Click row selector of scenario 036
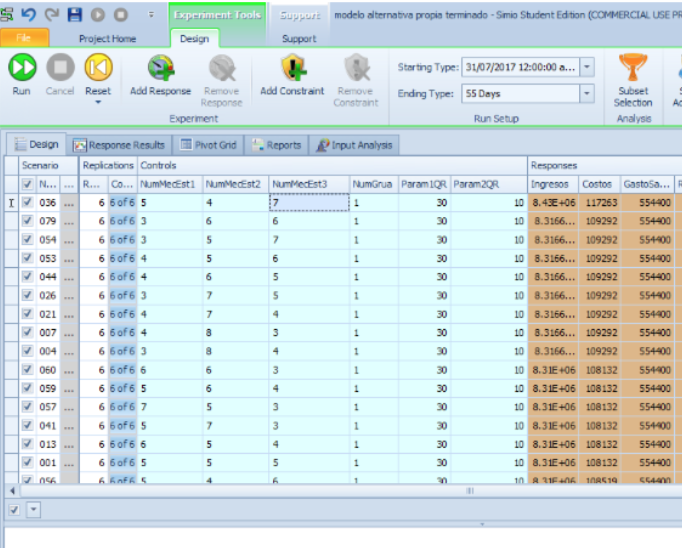 [12, 203]
